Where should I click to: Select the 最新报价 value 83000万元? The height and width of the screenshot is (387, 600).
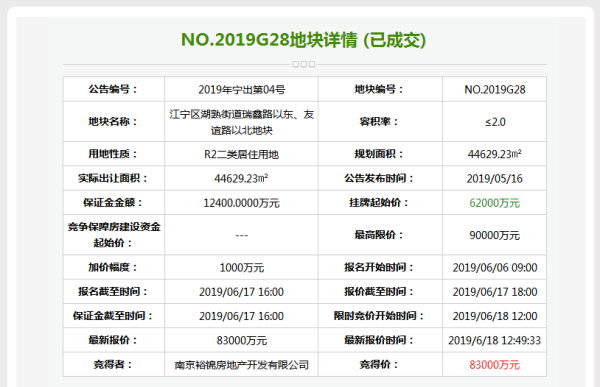[241, 340]
